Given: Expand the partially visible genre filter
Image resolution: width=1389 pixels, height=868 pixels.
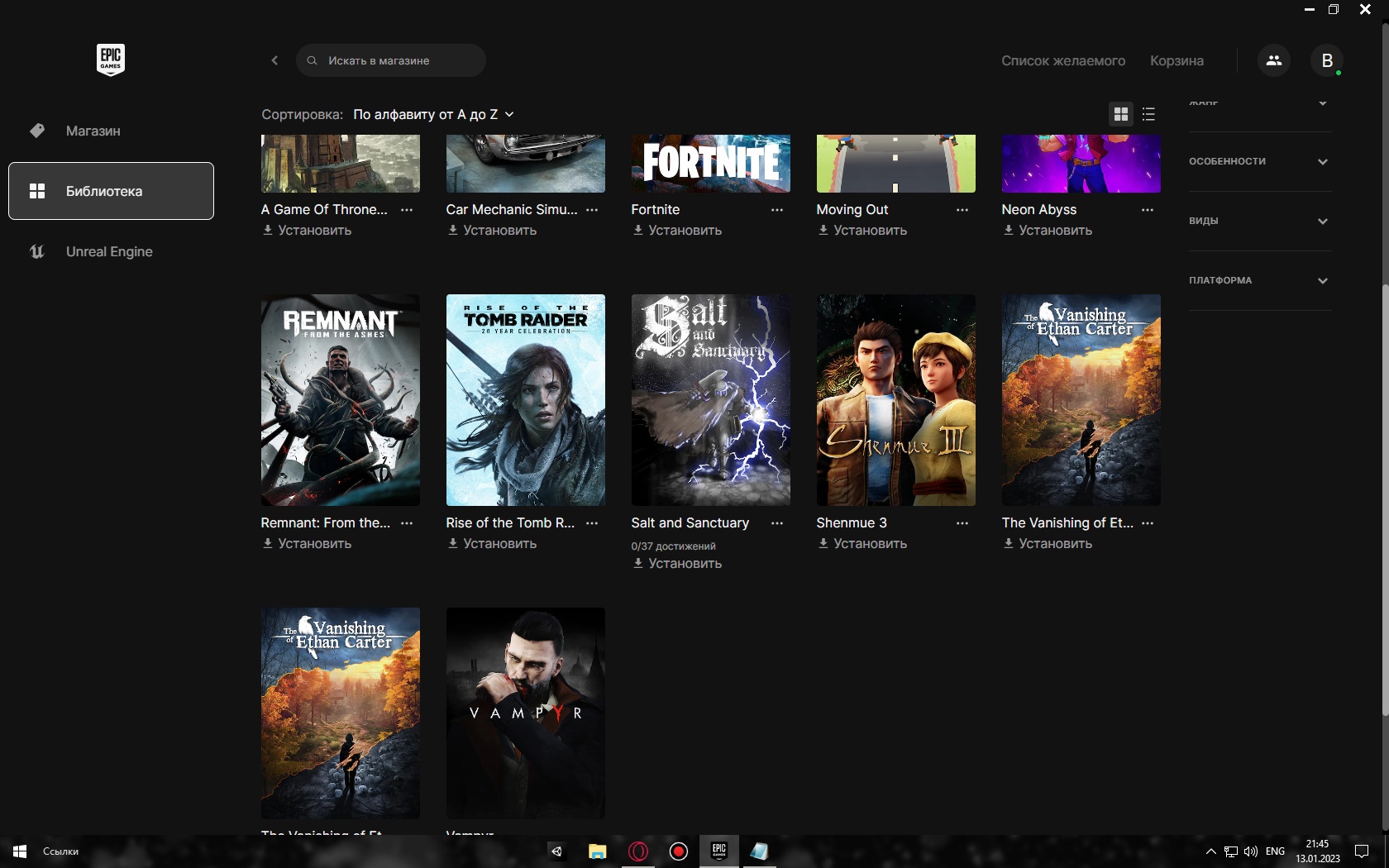Looking at the screenshot, I should pyautogui.click(x=1259, y=105).
